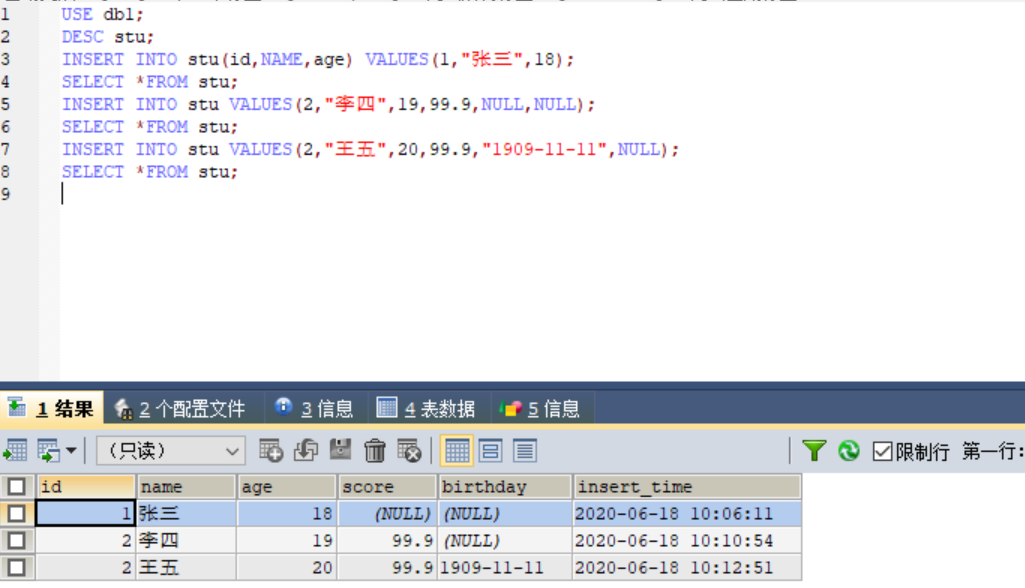Select the age cell showing 20
Image resolution: width=1025 pixels, height=588 pixels.
pyautogui.click(x=287, y=567)
